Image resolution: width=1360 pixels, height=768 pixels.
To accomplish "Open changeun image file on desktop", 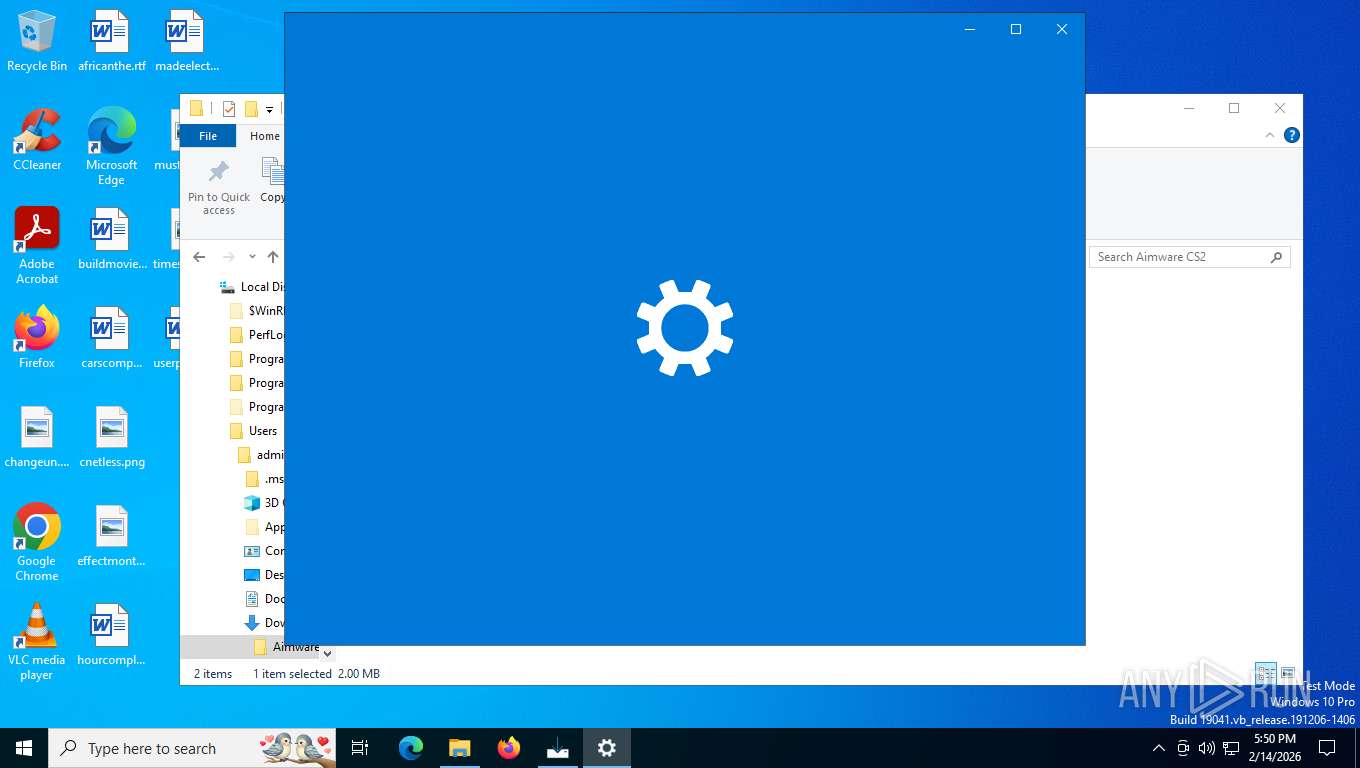I will pyautogui.click(x=37, y=437).
